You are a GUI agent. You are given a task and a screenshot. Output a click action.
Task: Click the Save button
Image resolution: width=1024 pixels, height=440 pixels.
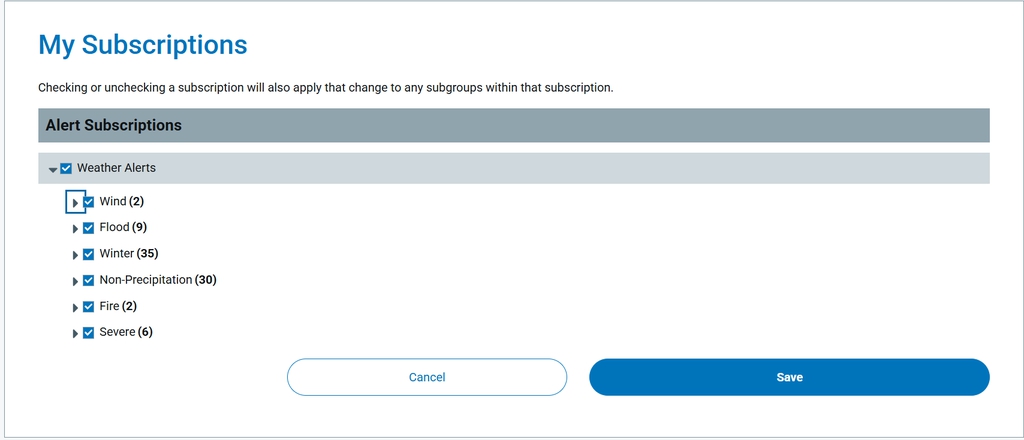tap(789, 377)
